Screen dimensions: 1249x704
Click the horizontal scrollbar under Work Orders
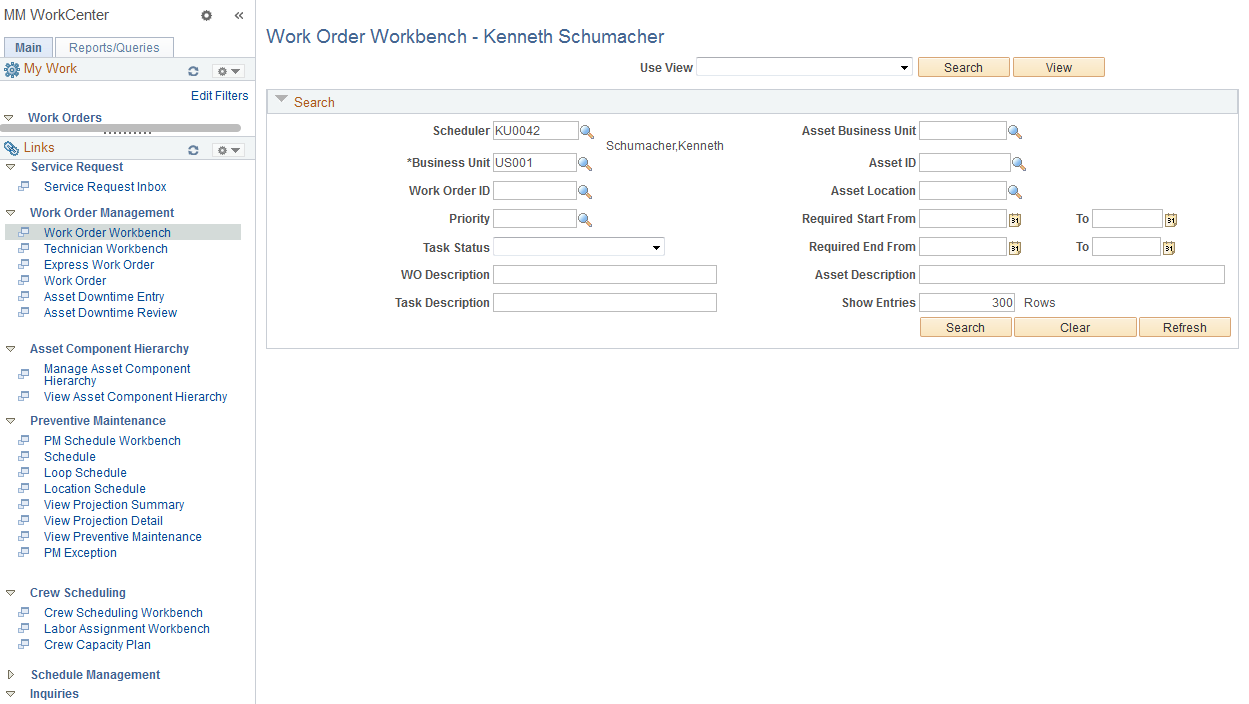(x=120, y=128)
